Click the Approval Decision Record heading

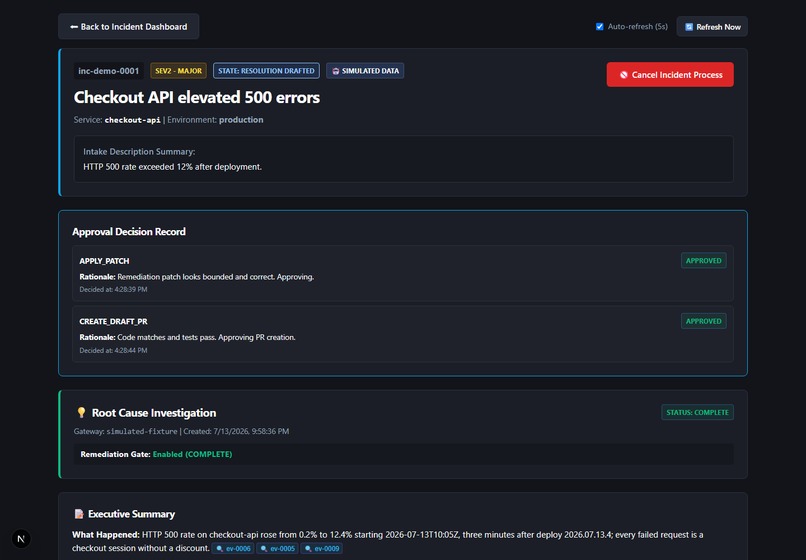pyautogui.click(x=129, y=232)
